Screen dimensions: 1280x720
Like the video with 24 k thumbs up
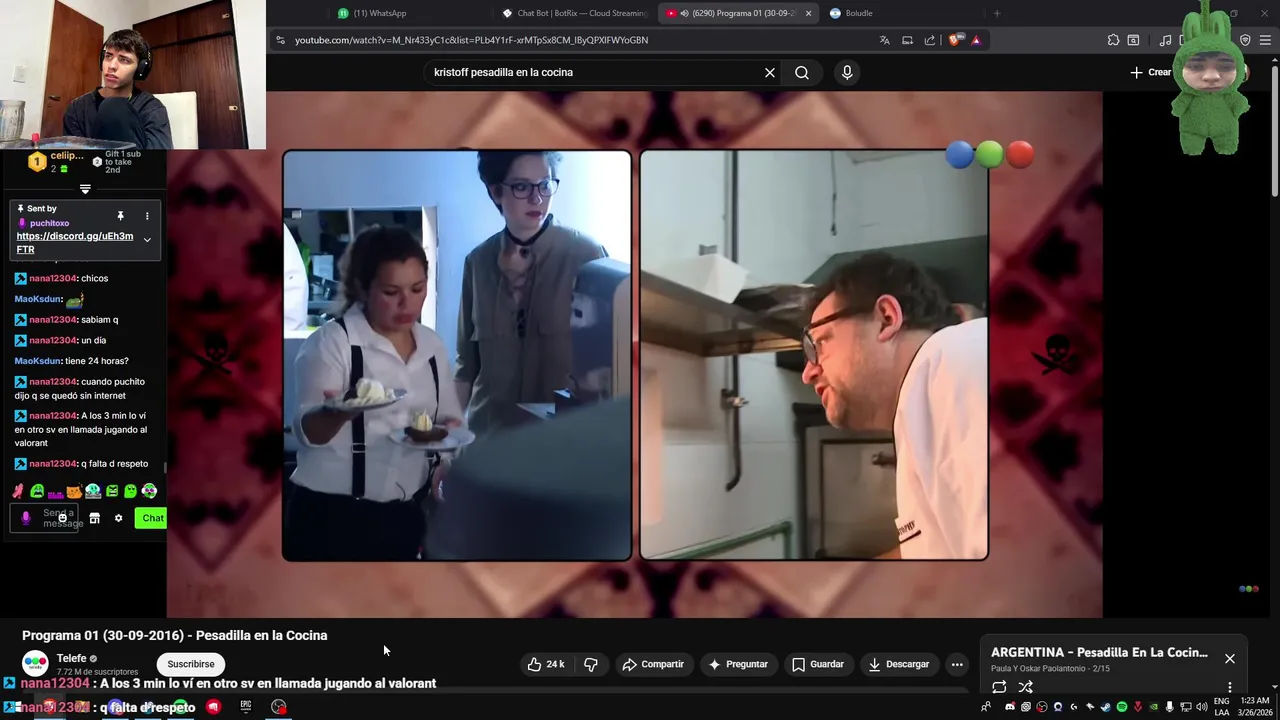tap(546, 664)
